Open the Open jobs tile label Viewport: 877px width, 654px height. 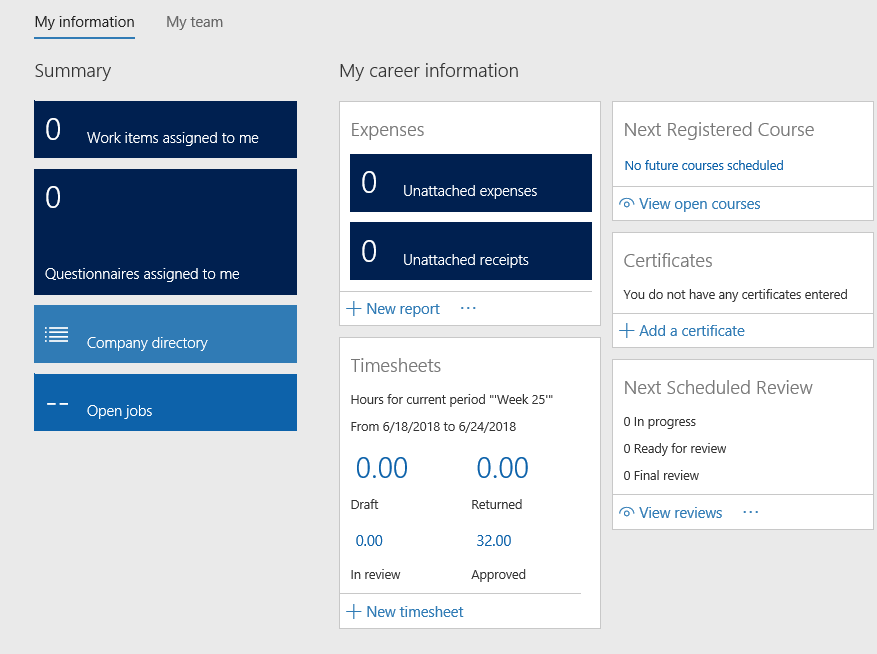(119, 411)
